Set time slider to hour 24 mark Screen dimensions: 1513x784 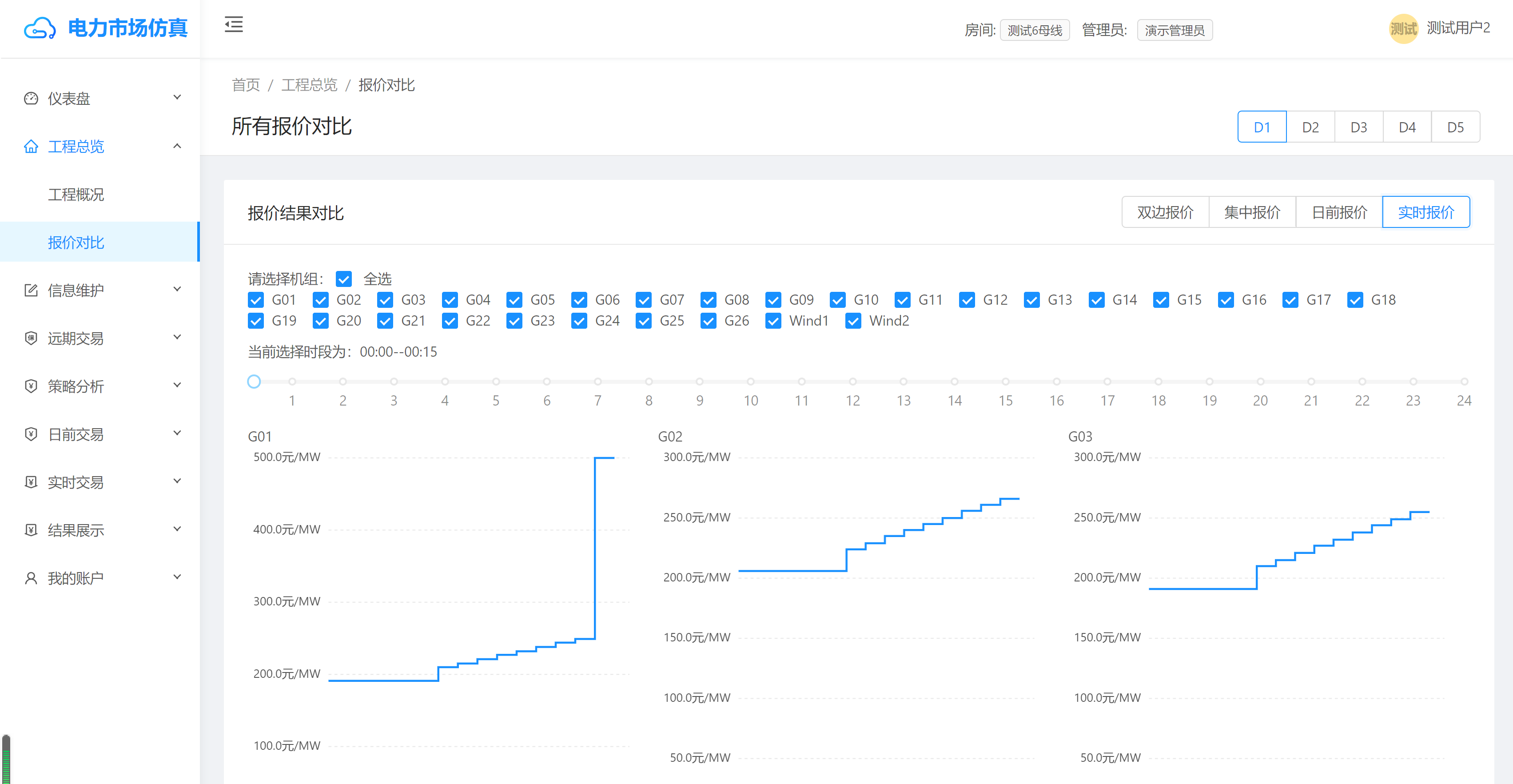click(x=1464, y=382)
